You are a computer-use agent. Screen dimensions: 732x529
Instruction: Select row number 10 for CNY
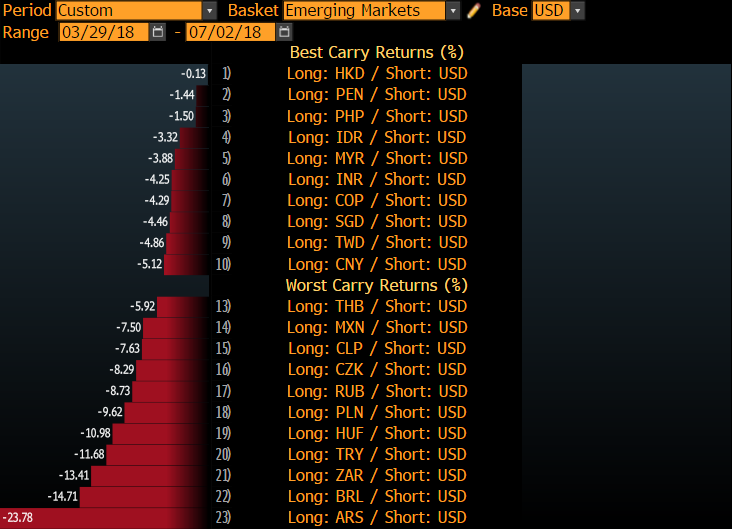pos(223,264)
